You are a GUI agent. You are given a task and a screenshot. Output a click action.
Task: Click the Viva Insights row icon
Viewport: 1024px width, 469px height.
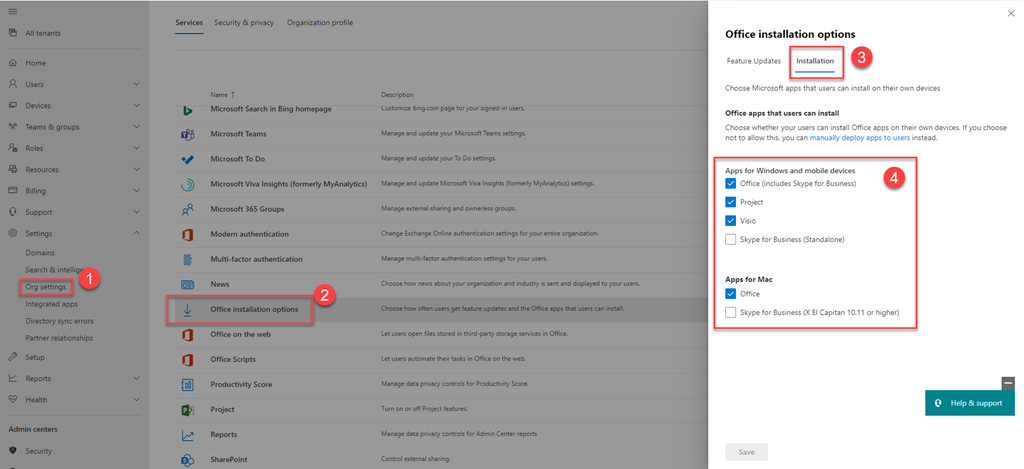187,184
